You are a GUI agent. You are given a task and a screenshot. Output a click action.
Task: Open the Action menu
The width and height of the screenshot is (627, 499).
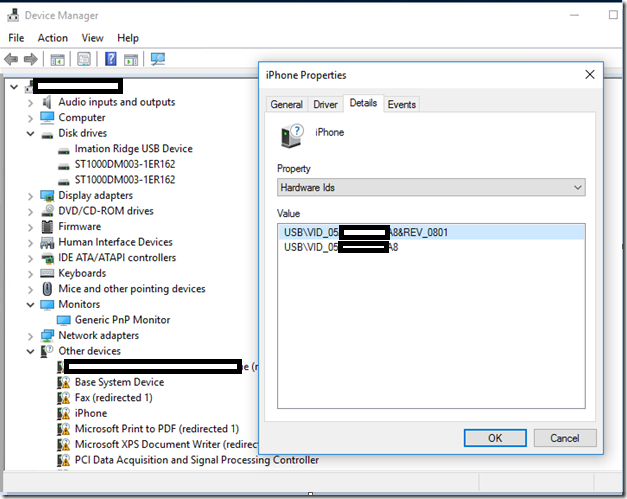(52, 38)
